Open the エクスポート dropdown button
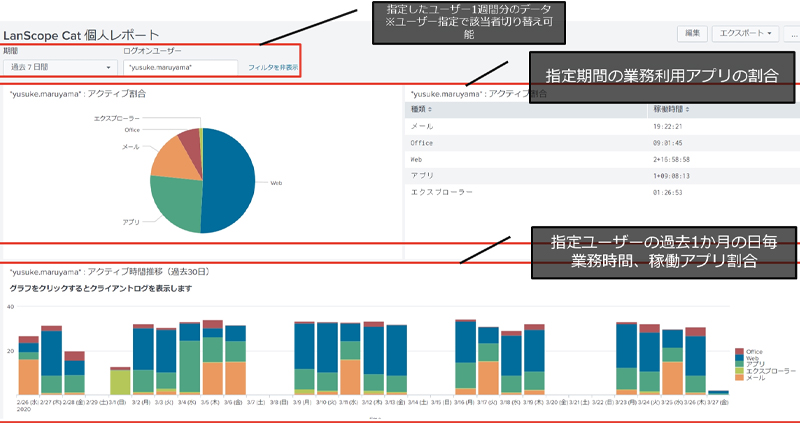Viewport: 800px width, 423px height. [745, 33]
